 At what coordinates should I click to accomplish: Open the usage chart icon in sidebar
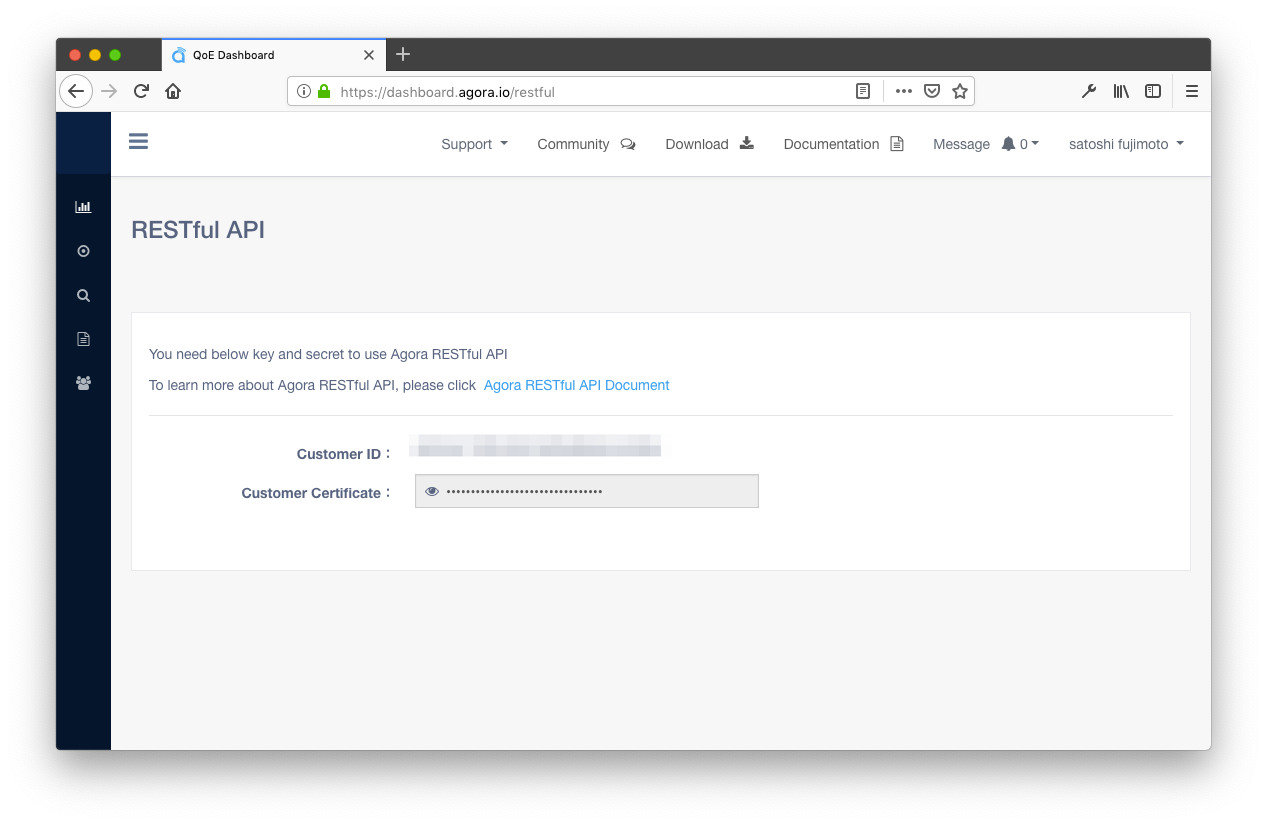coord(83,207)
